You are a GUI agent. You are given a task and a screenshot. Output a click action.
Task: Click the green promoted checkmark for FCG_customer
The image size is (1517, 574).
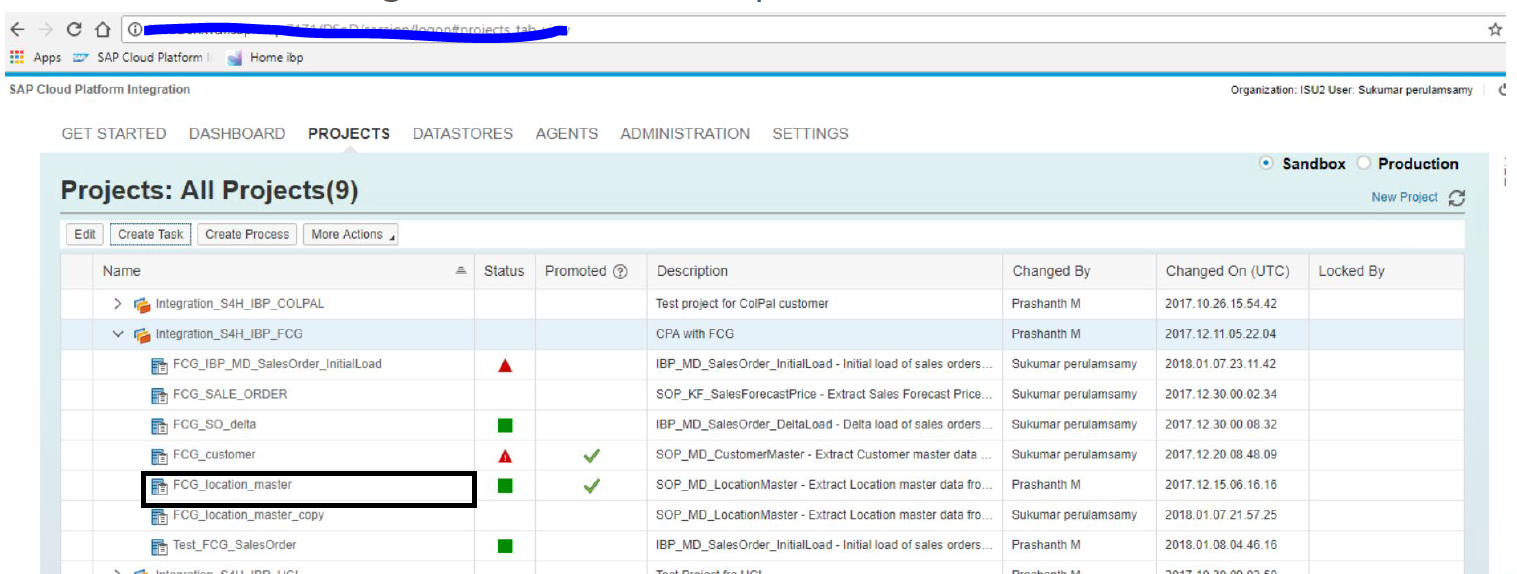tap(591, 456)
